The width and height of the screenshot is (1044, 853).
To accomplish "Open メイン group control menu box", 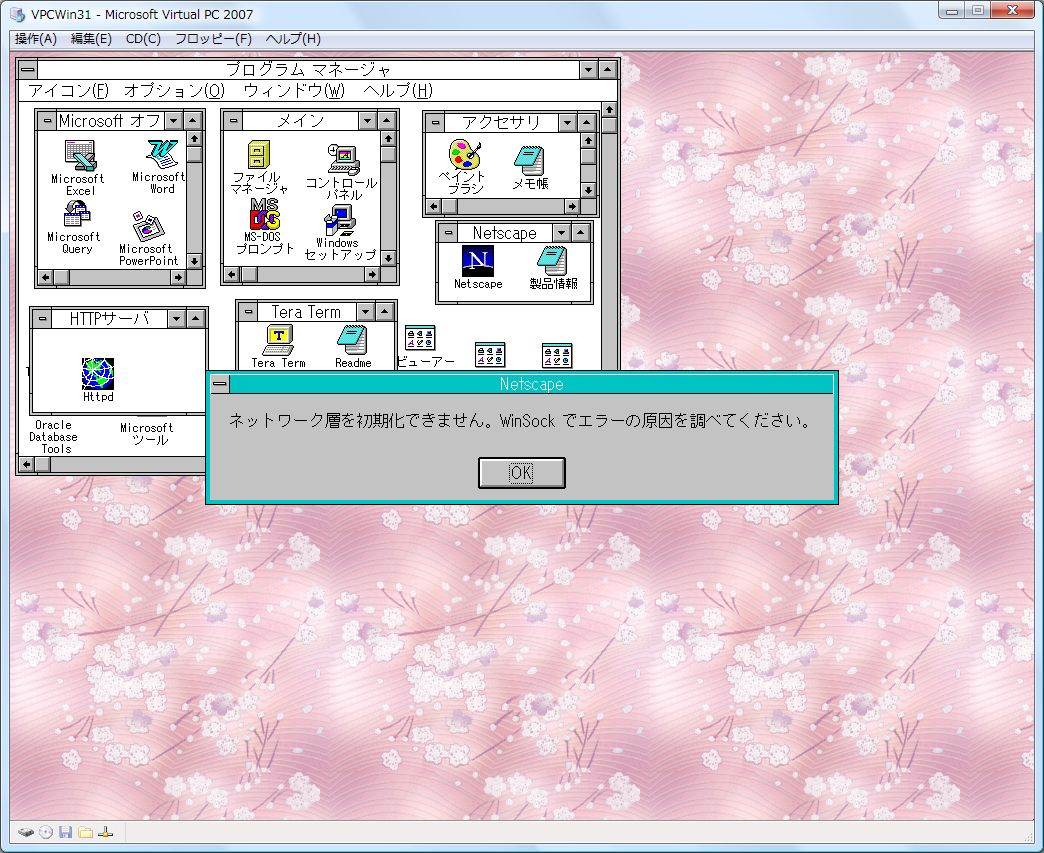I will point(233,121).
